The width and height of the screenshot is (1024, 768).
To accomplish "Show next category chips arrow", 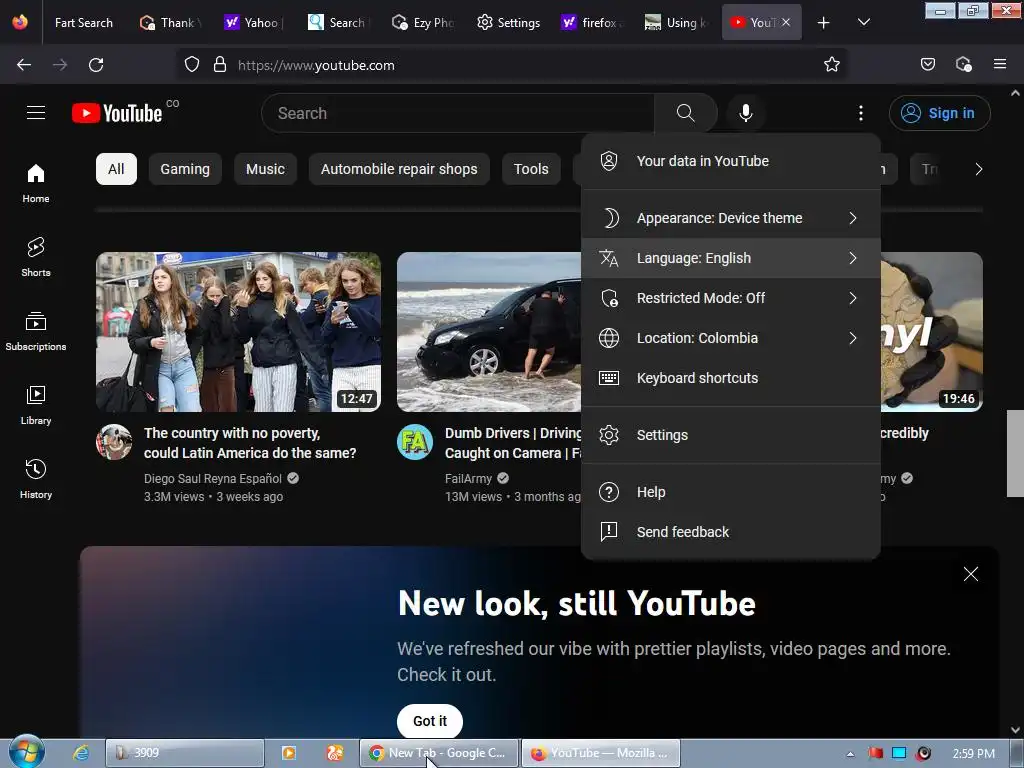I will pyautogui.click(x=978, y=169).
